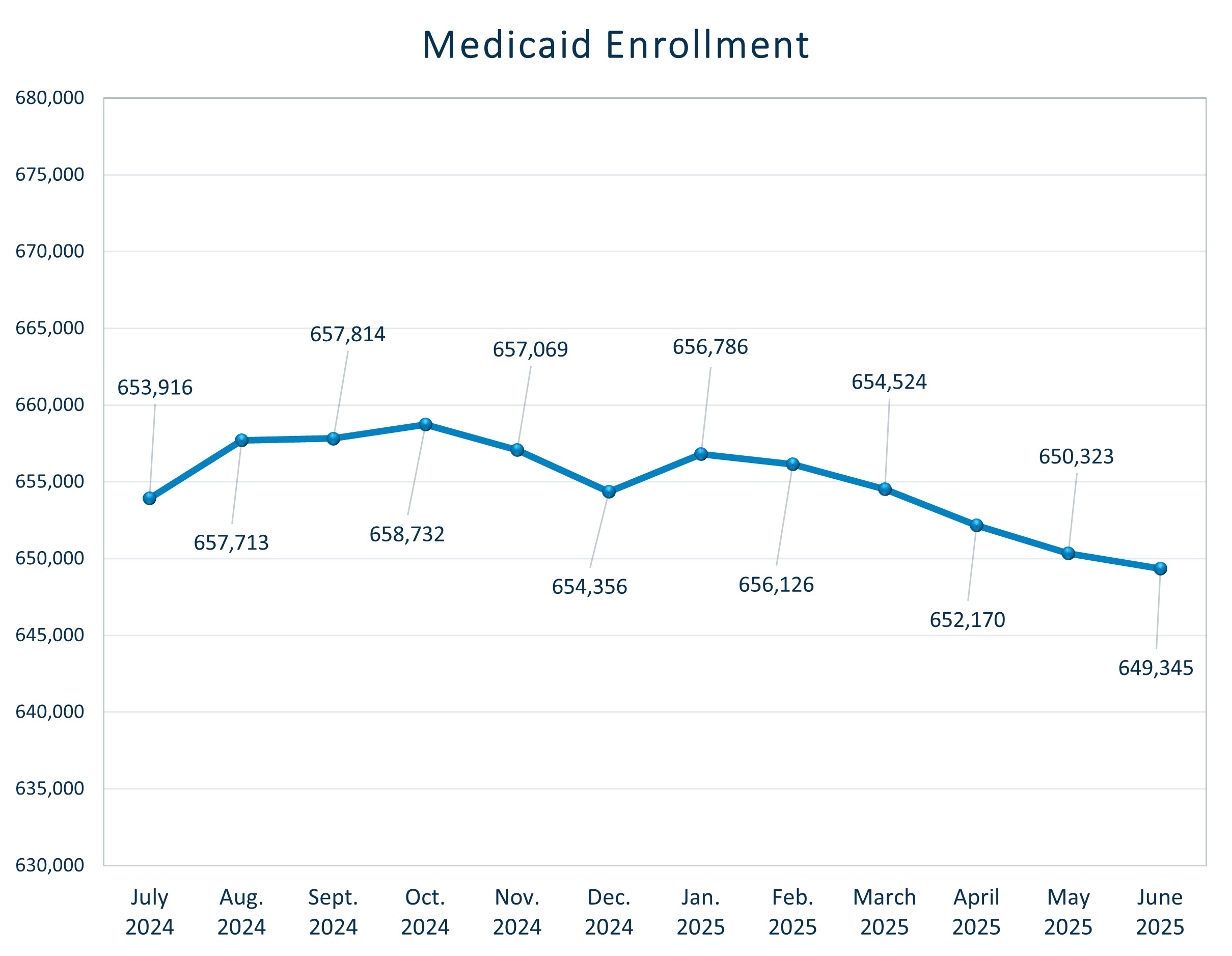Click the 630,000 y-axis label
This screenshot has height=956, width=1232.
point(49,865)
